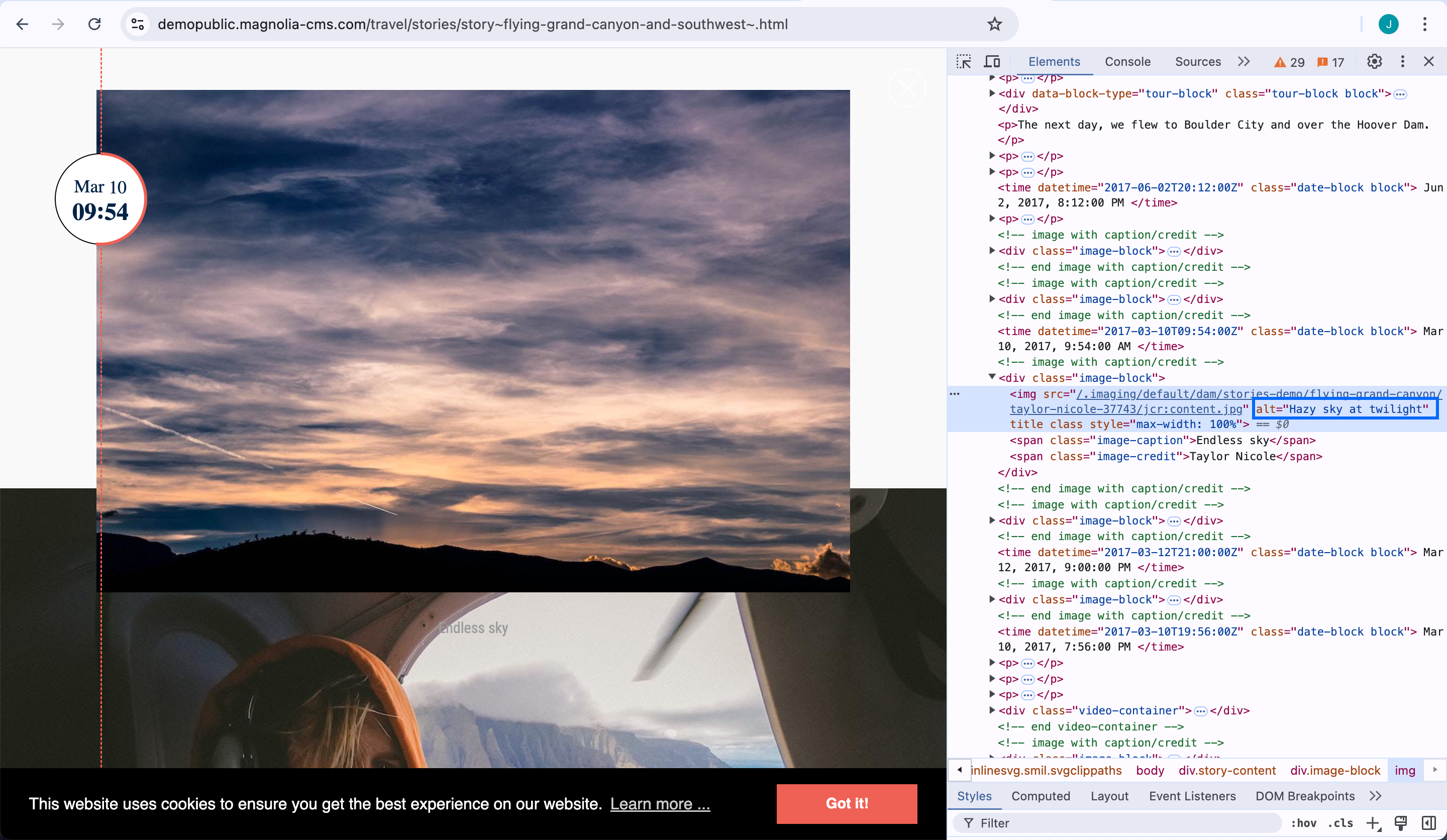Click the DevTools settings gear icon
The height and width of the screenshot is (840, 1447).
click(x=1373, y=62)
